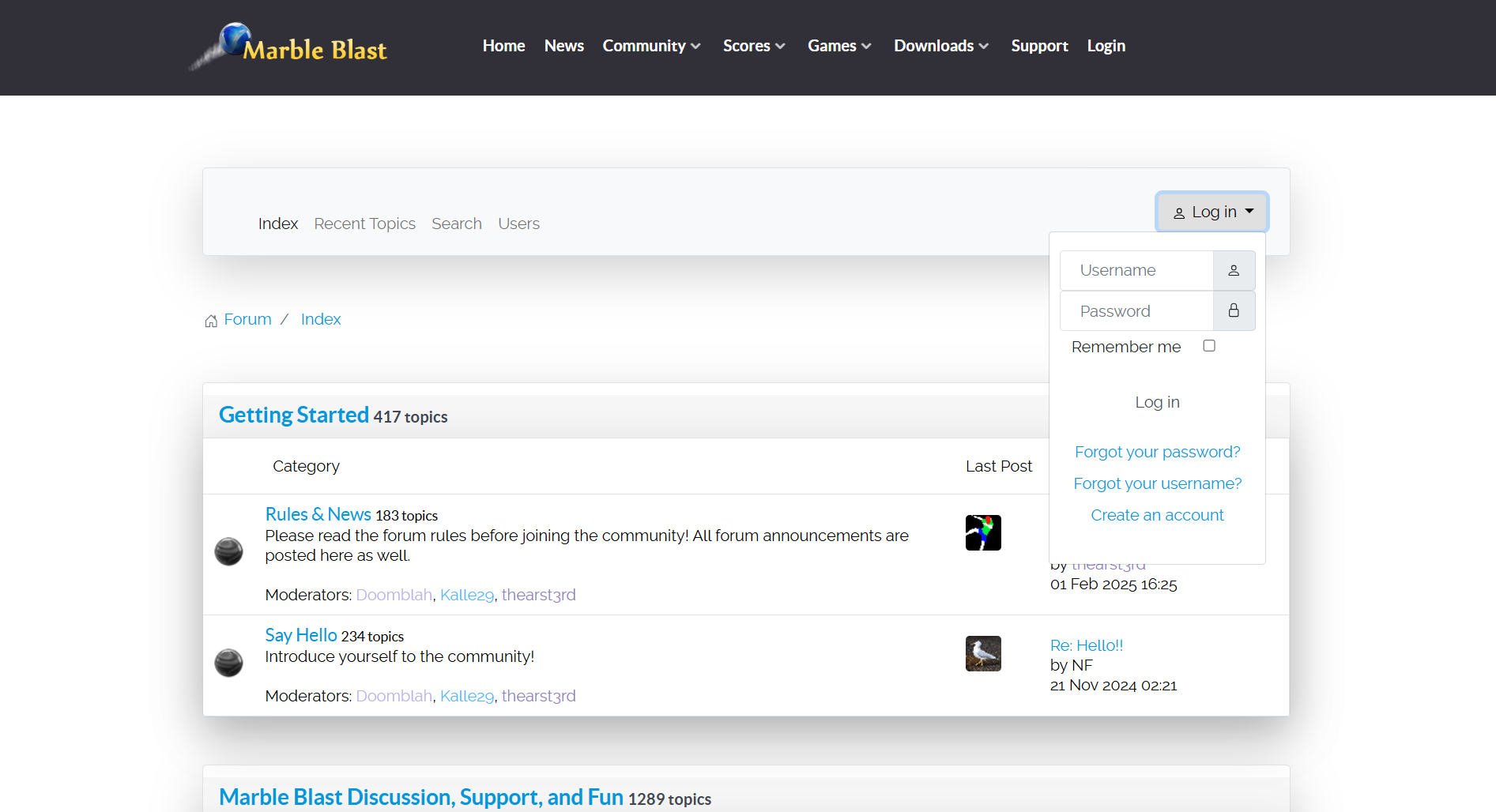The image size is (1496, 812).
Task: Open the Downloads dropdown menu
Action: click(x=940, y=47)
